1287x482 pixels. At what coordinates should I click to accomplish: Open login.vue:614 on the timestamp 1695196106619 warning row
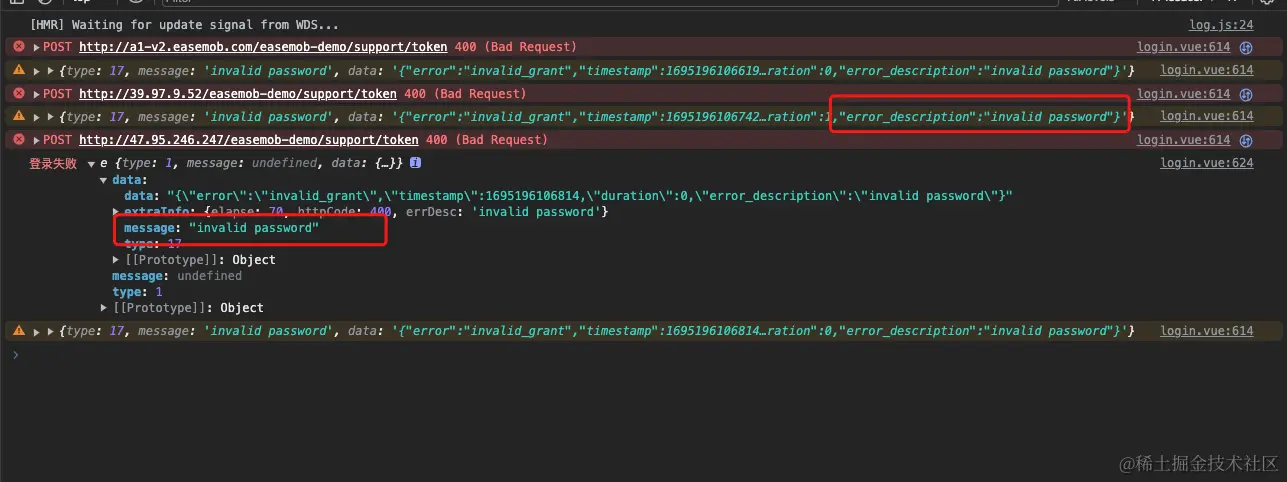pos(1207,70)
